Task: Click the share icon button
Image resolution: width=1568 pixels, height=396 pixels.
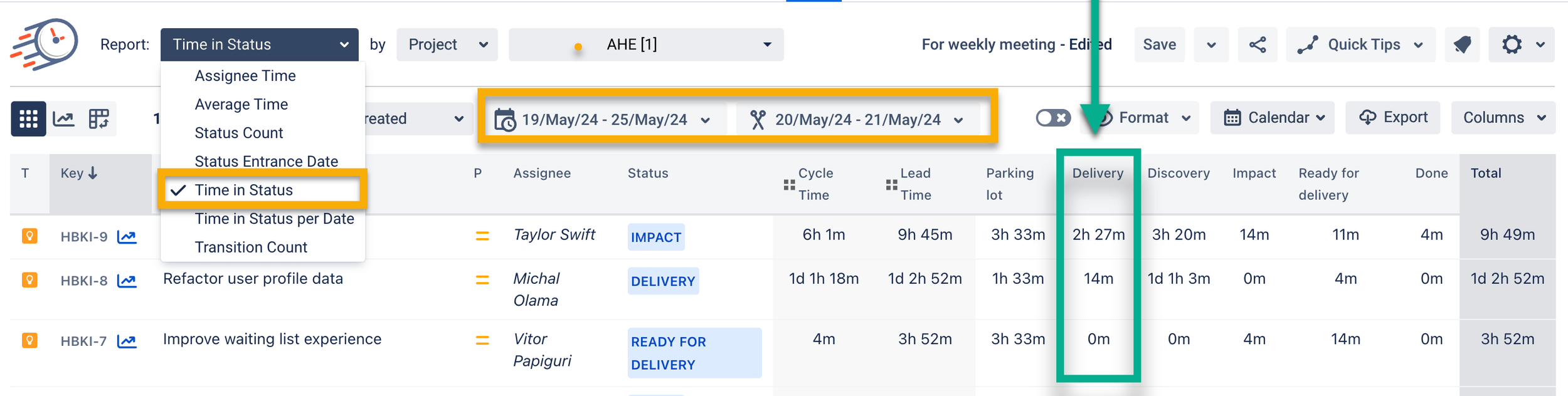Action: click(x=1257, y=44)
